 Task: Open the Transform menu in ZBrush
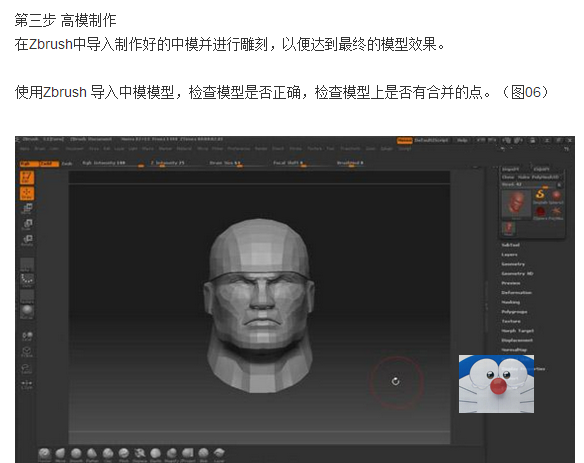pyautogui.click(x=350, y=149)
